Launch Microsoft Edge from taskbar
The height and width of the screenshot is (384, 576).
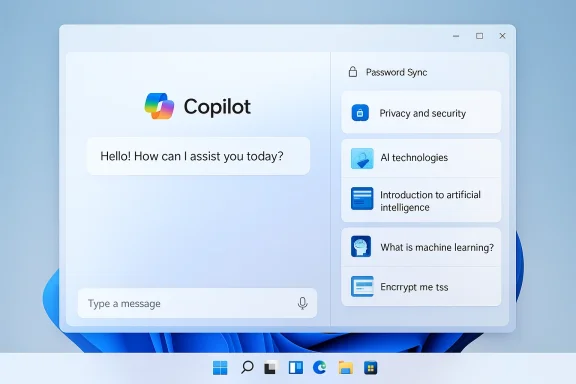pyautogui.click(x=320, y=367)
